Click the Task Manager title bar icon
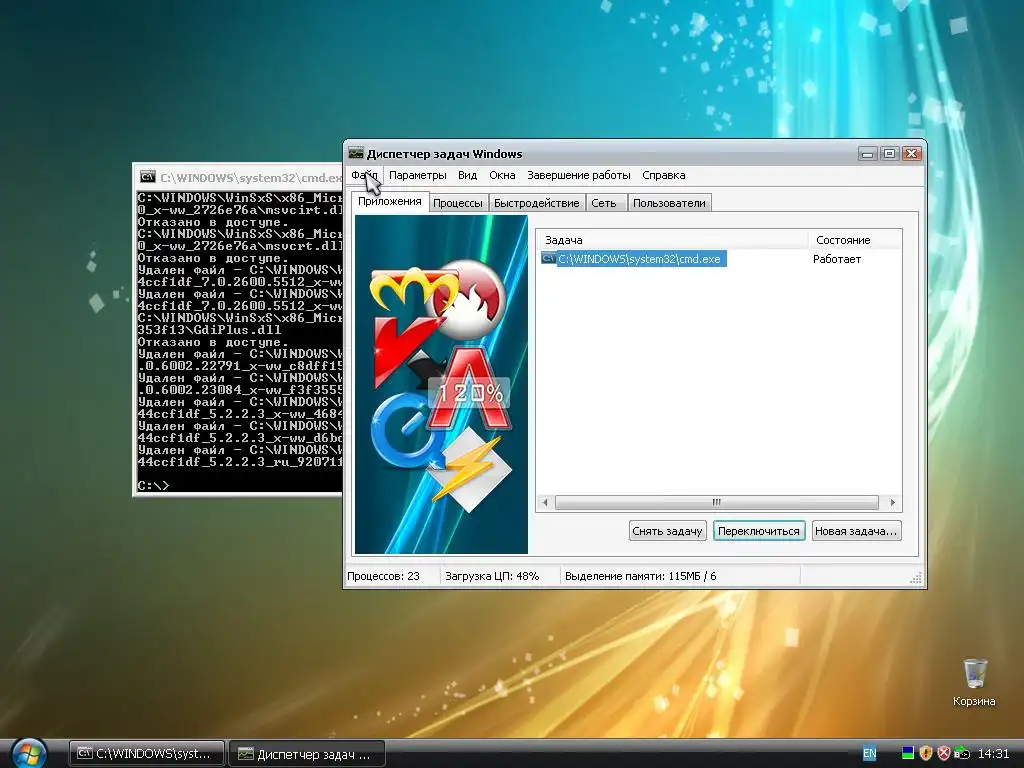 [356, 153]
